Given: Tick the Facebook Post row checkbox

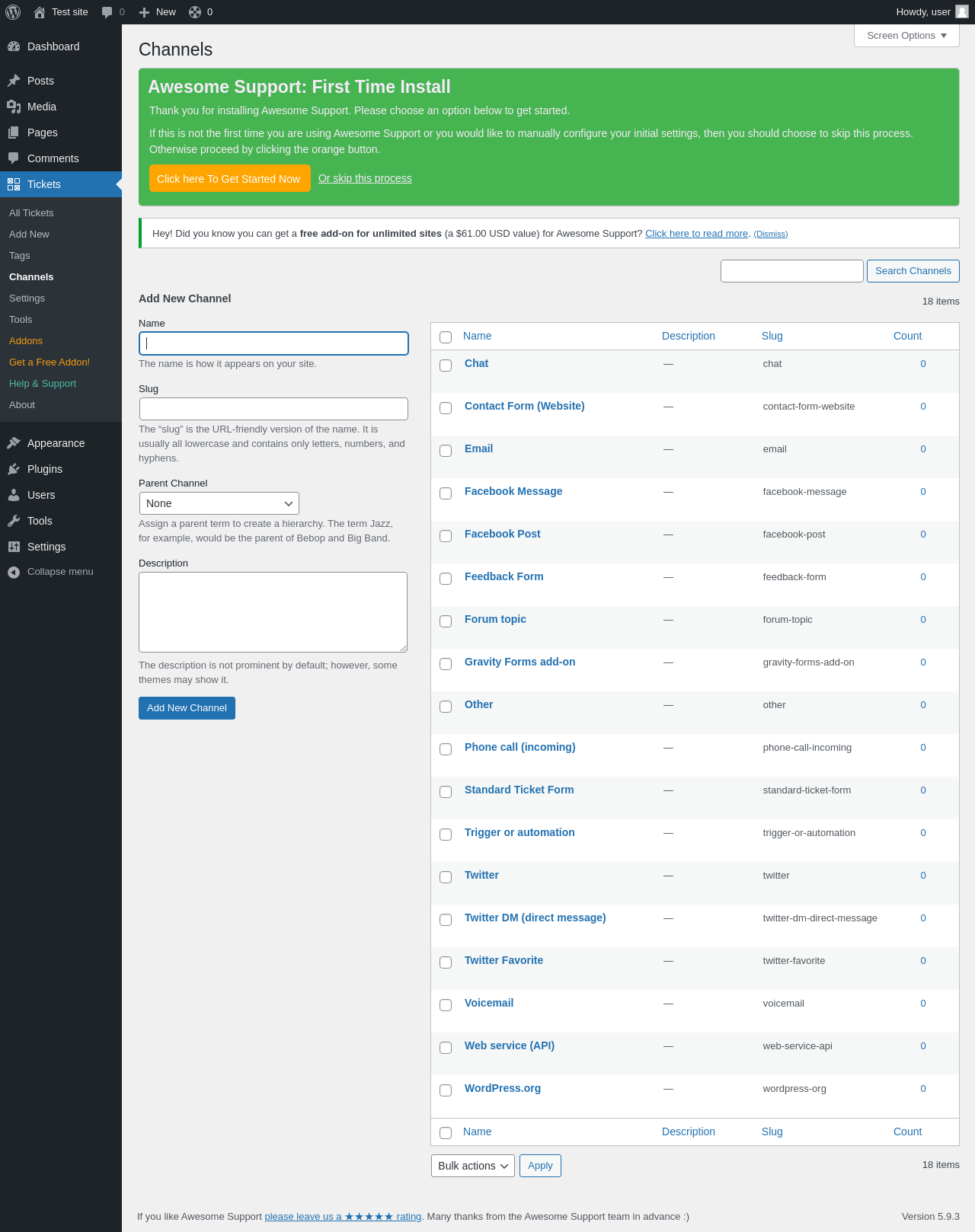Looking at the screenshot, I should [x=446, y=536].
